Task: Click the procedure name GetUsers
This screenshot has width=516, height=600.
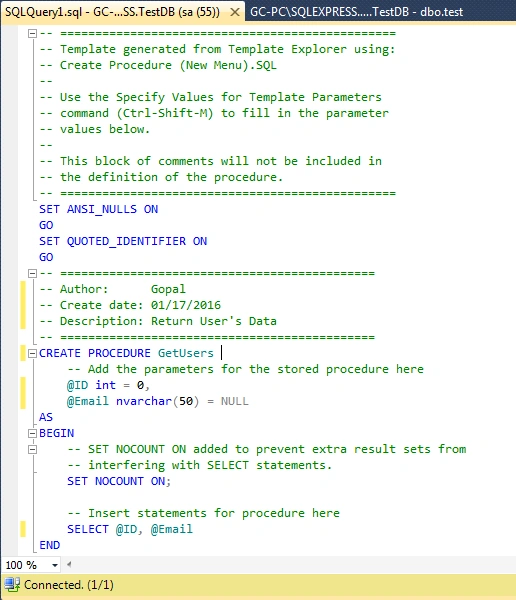Action: coord(186,353)
